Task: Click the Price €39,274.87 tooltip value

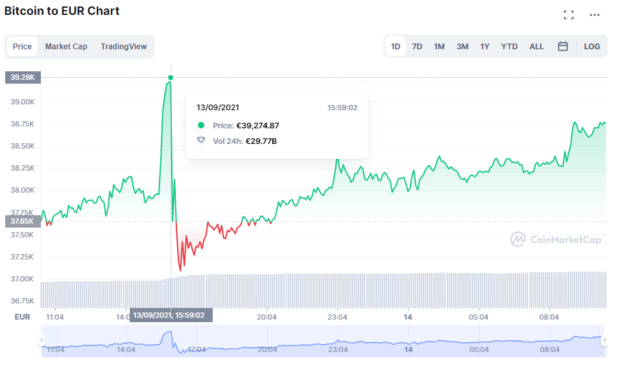Action: click(257, 126)
